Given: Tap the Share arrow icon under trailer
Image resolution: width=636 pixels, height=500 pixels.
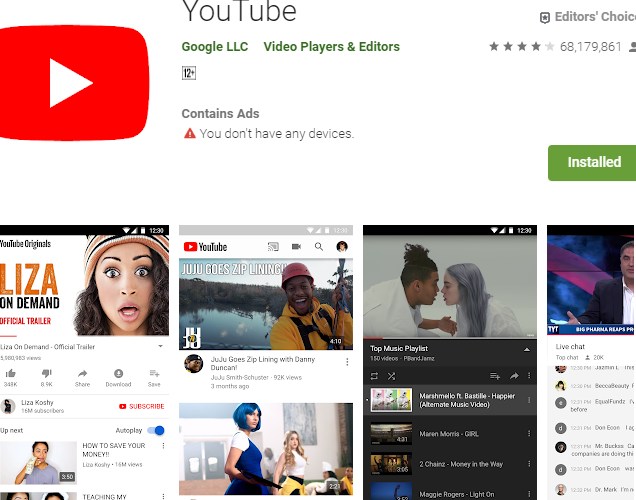Looking at the screenshot, I should [82, 373].
